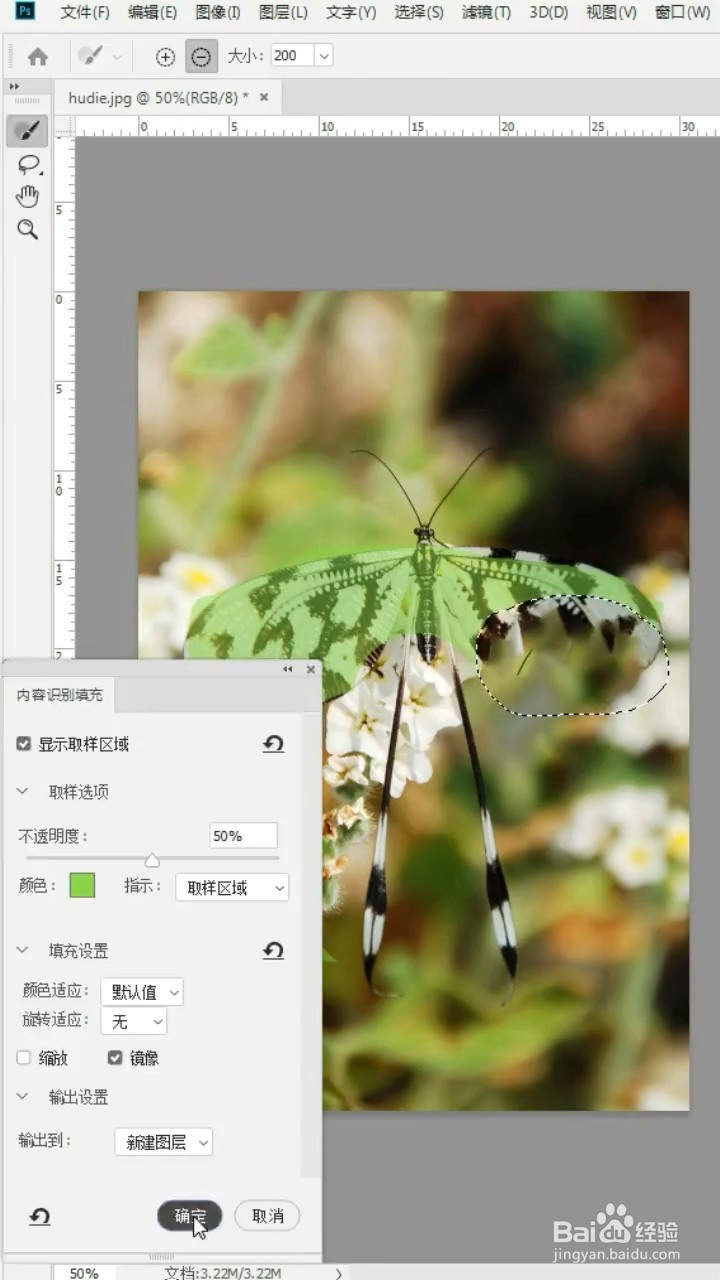Expand the toolbar double-arrow handle
Viewport: 720px width, 1280px height.
tap(15, 87)
